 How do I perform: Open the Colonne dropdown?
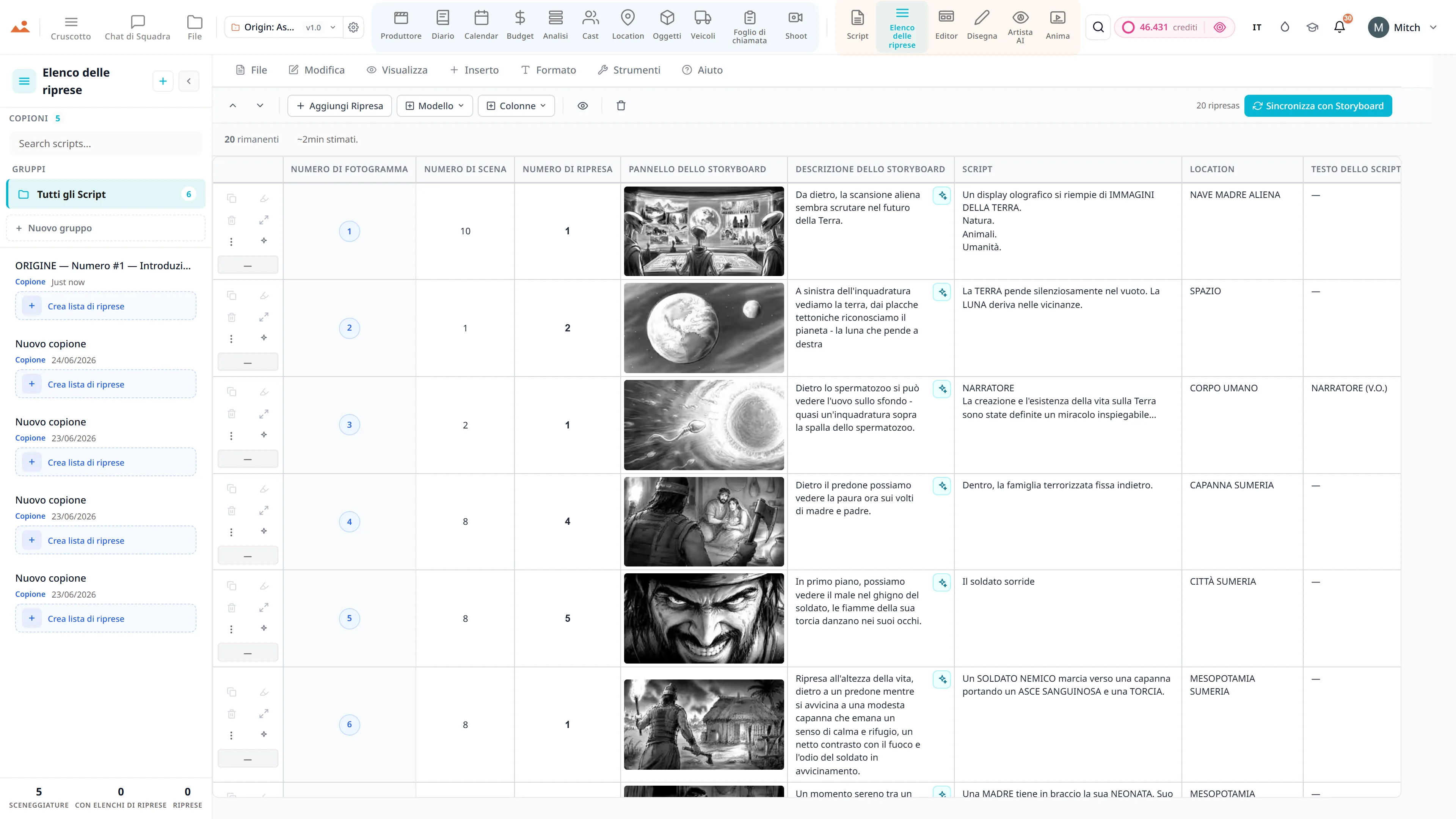pyautogui.click(x=516, y=106)
